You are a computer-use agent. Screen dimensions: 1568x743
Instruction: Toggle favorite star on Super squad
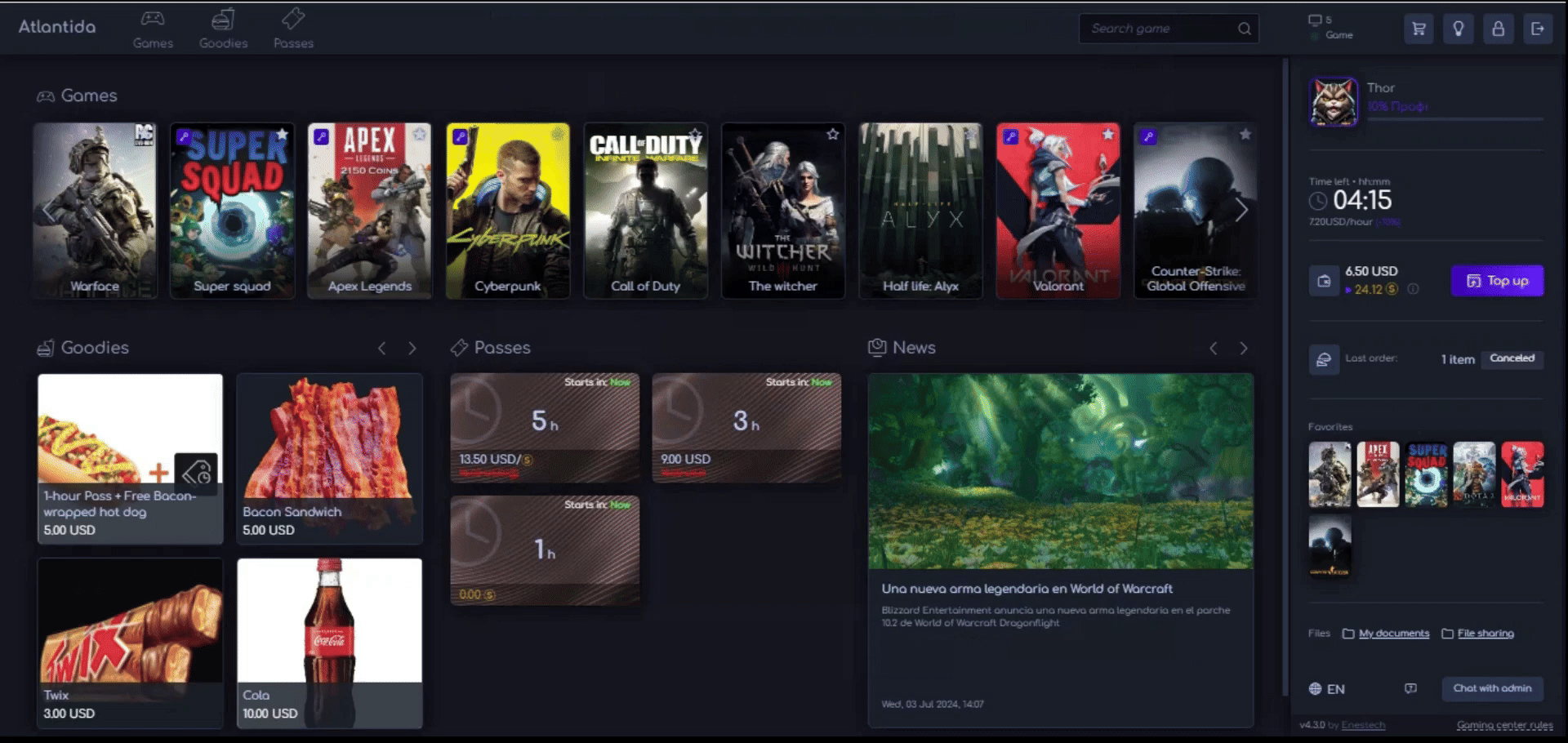282,134
